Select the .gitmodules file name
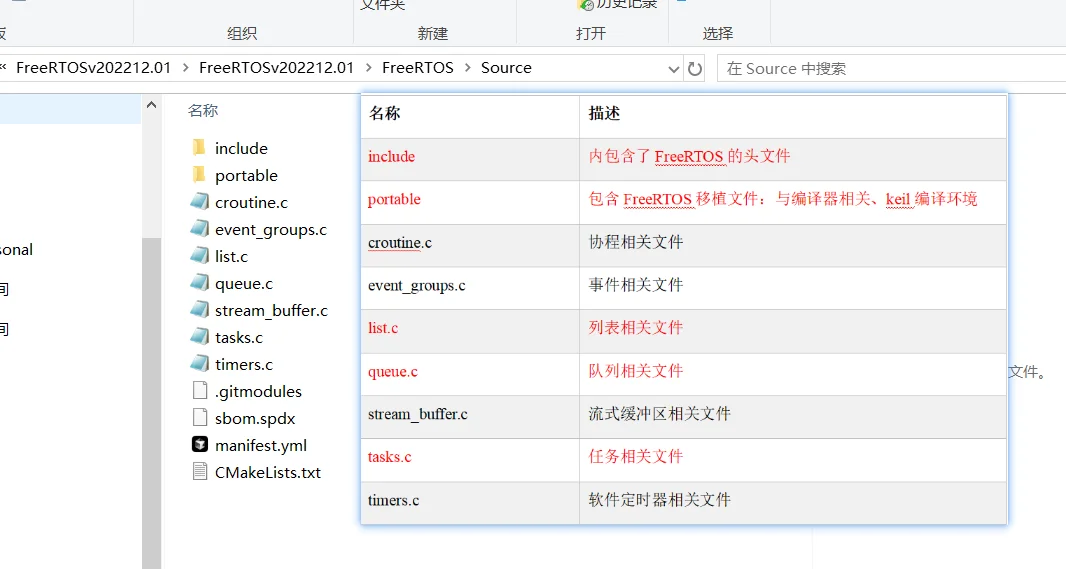Viewport: 1066px width, 569px height. 258,392
